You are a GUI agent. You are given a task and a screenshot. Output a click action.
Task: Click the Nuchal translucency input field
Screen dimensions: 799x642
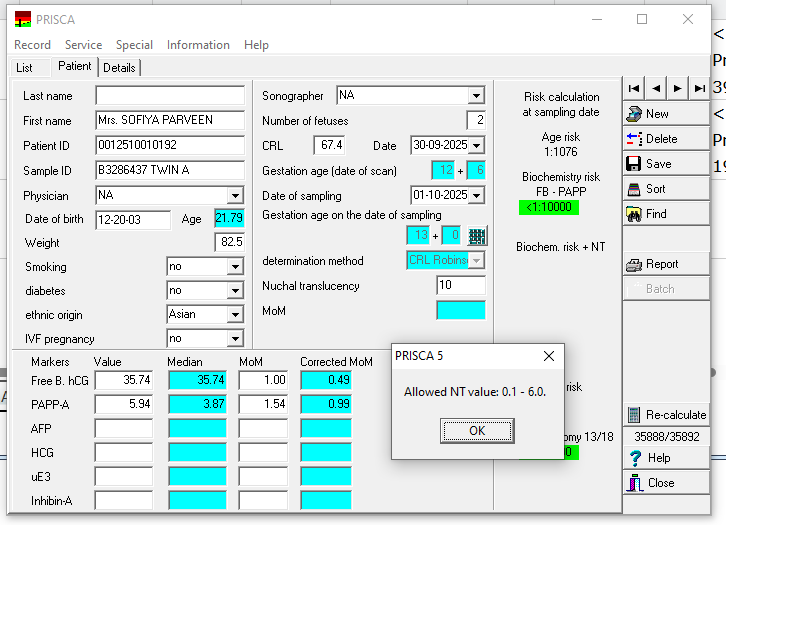tap(460, 286)
